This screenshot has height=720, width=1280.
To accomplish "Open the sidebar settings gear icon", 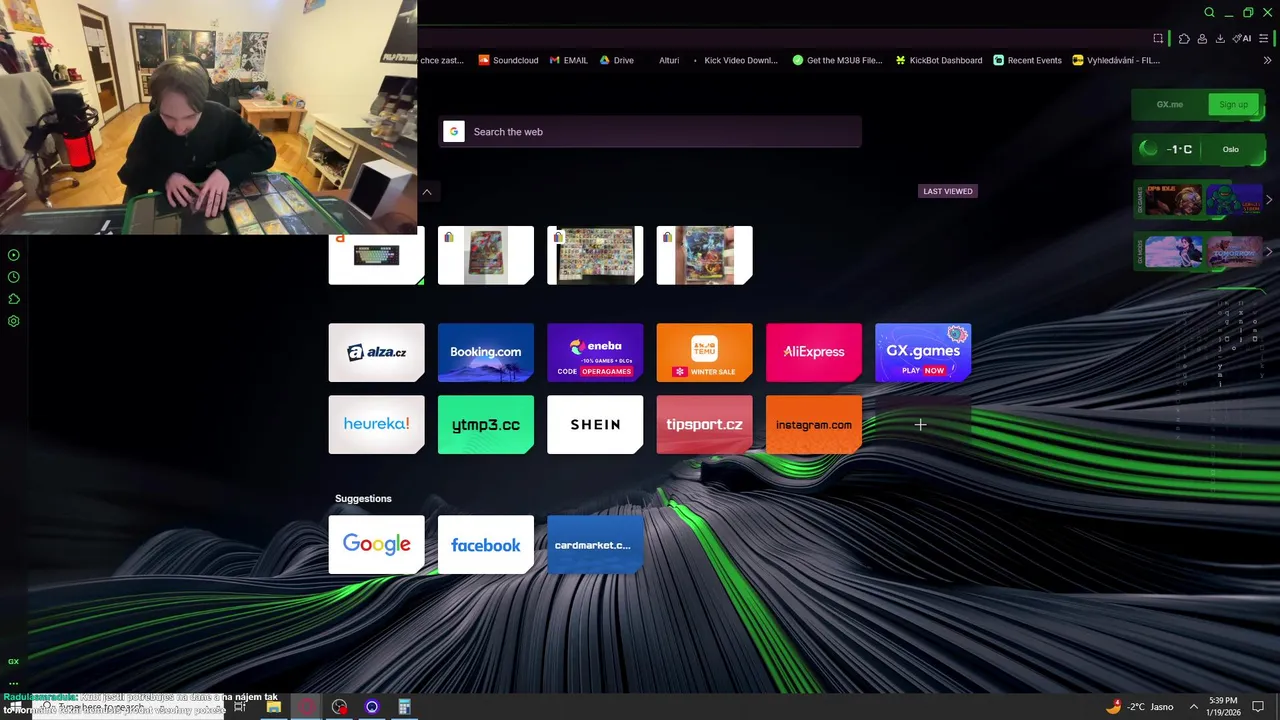I will tap(14, 321).
